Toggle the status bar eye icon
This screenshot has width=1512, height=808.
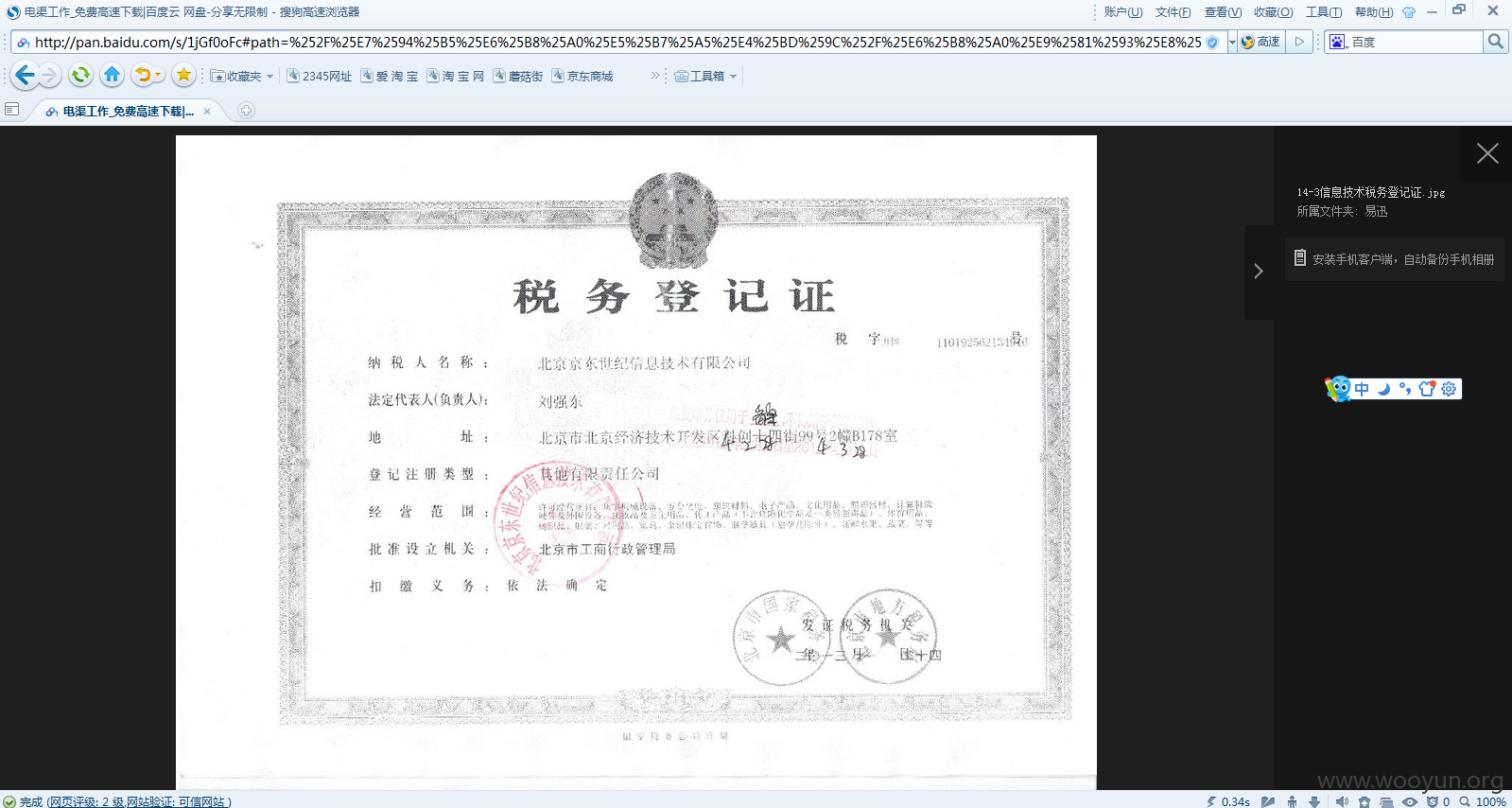1410,801
